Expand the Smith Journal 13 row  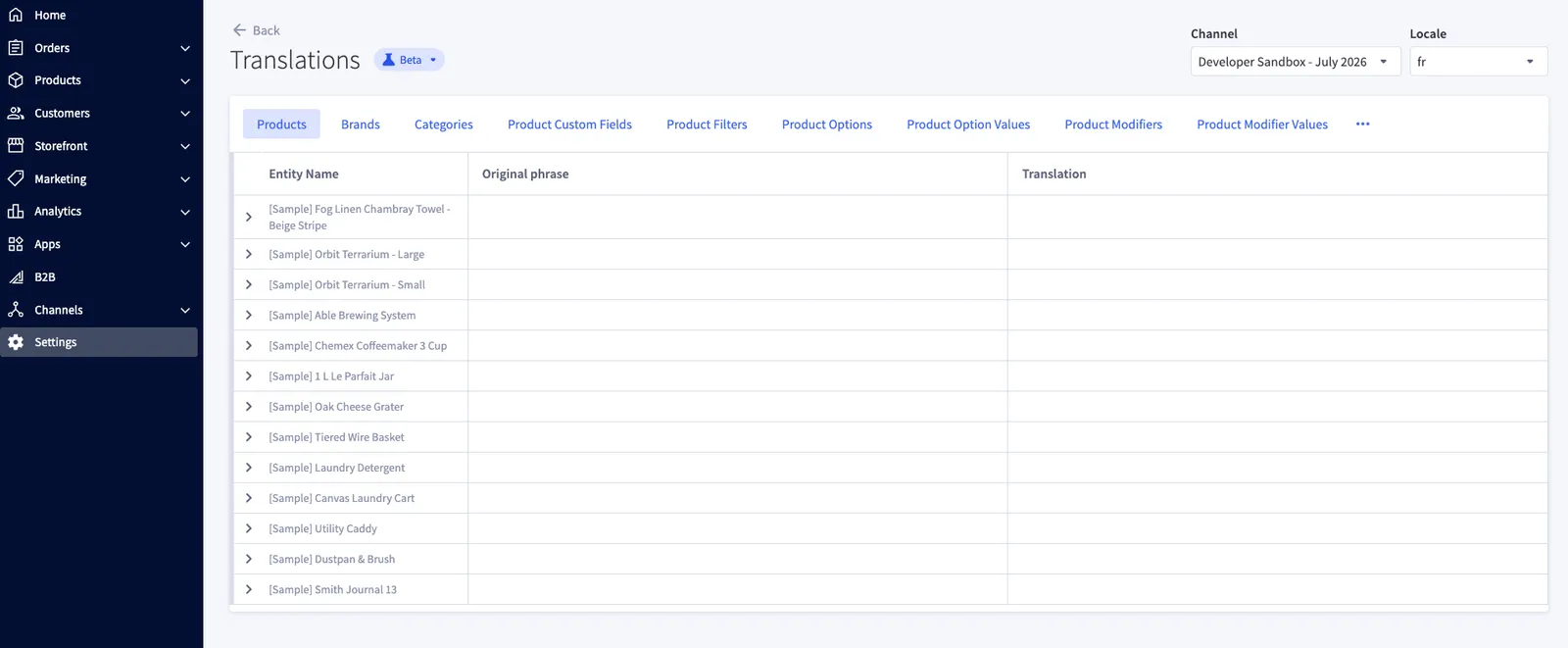pyautogui.click(x=249, y=588)
